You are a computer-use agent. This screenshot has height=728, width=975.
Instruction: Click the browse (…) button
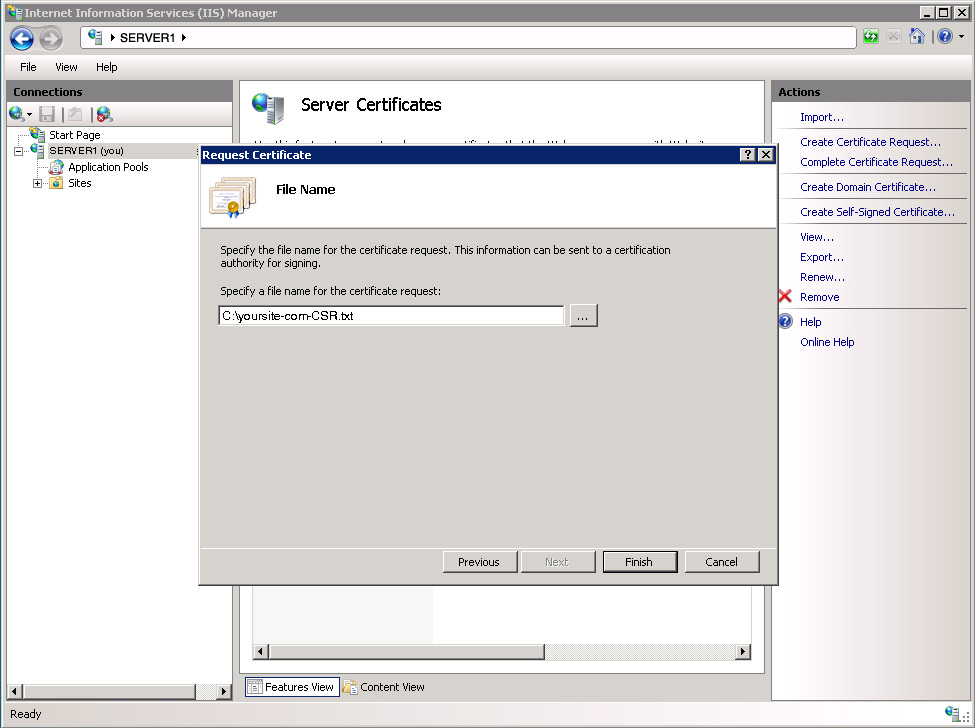583,315
